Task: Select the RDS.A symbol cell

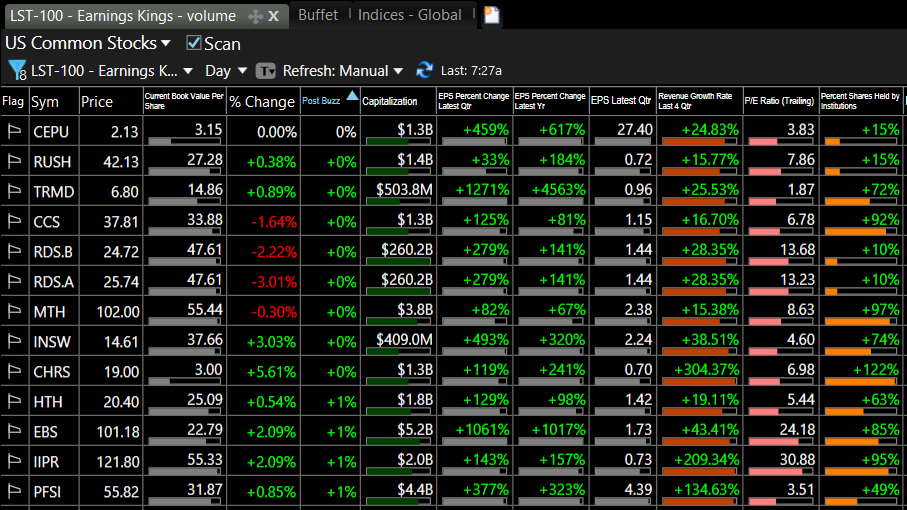Action: point(53,282)
